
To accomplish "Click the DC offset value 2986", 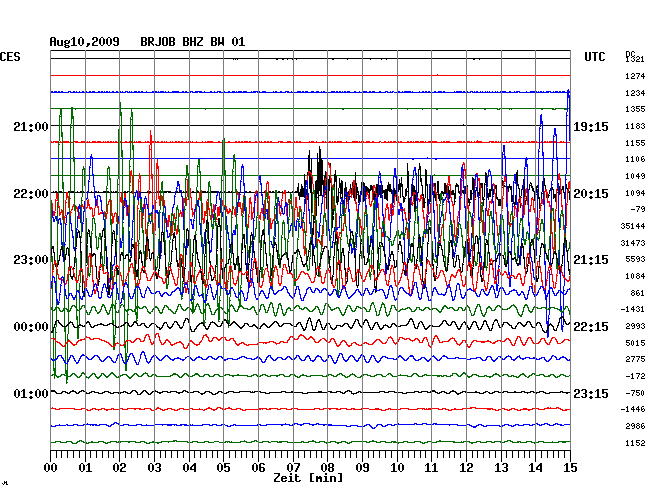I will (x=635, y=426).
